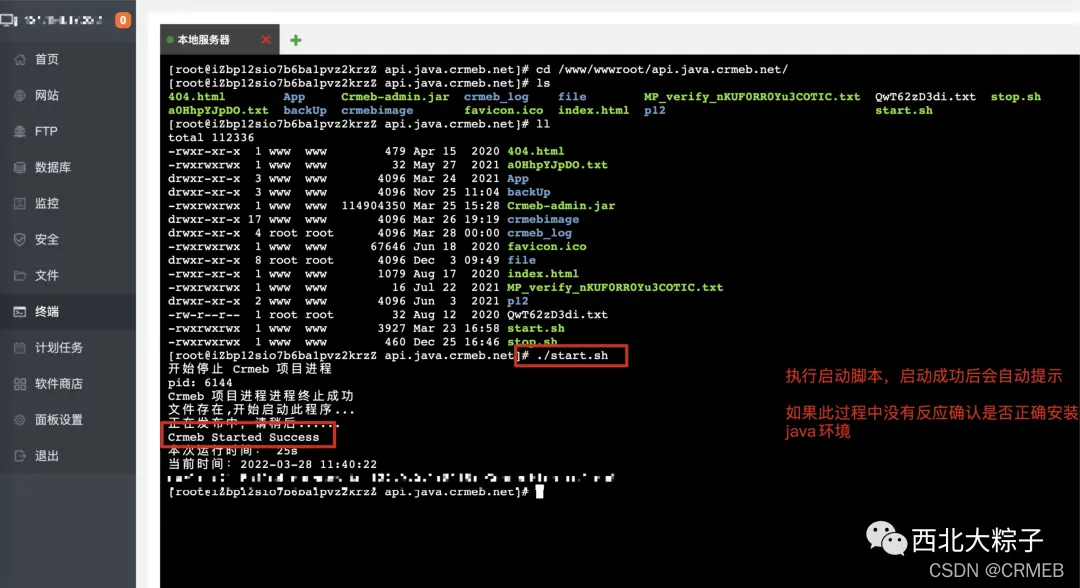The width and height of the screenshot is (1080, 588).
Task: Click 'favicon.ico' in ll listing
Action: tap(546, 246)
